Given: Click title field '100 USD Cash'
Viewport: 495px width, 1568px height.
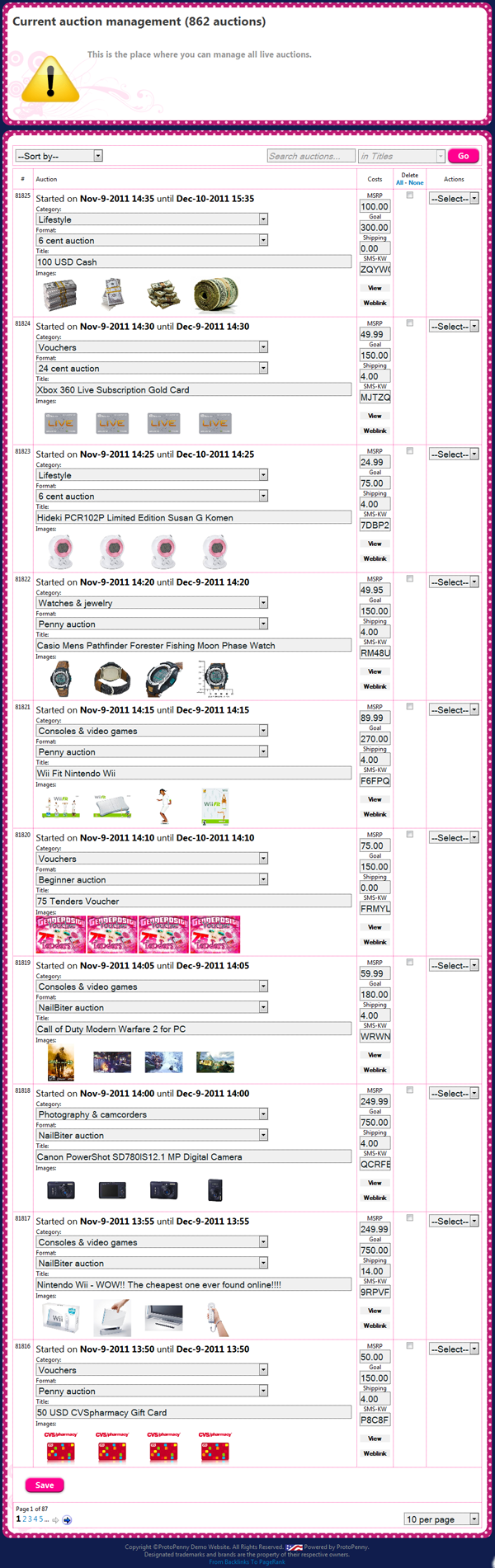Looking at the screenshot, I should pyautogui.click(x=194, y=261).
